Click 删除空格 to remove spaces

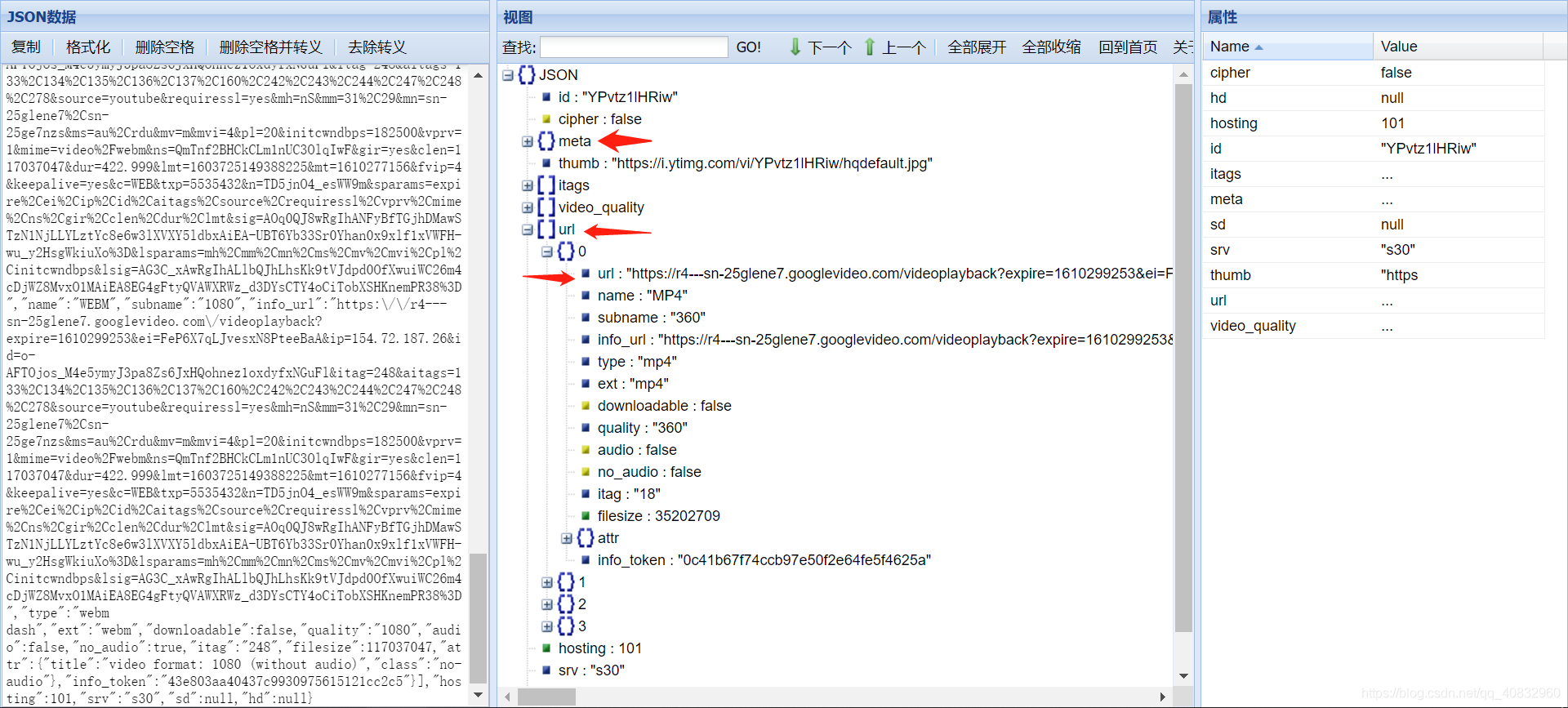point(165,47)
